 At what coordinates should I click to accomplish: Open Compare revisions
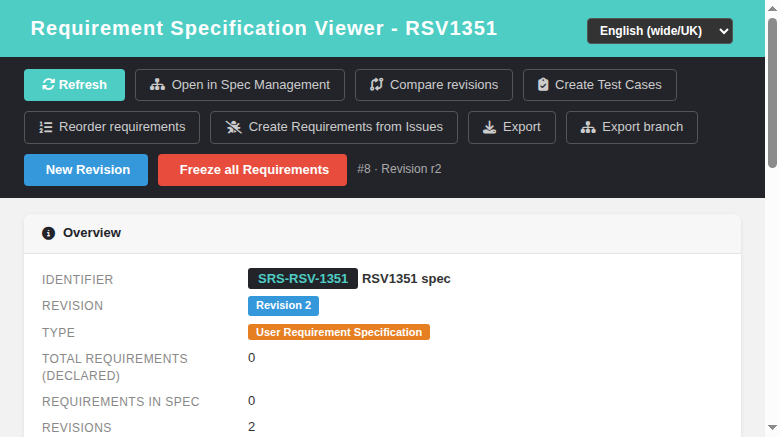434,85
